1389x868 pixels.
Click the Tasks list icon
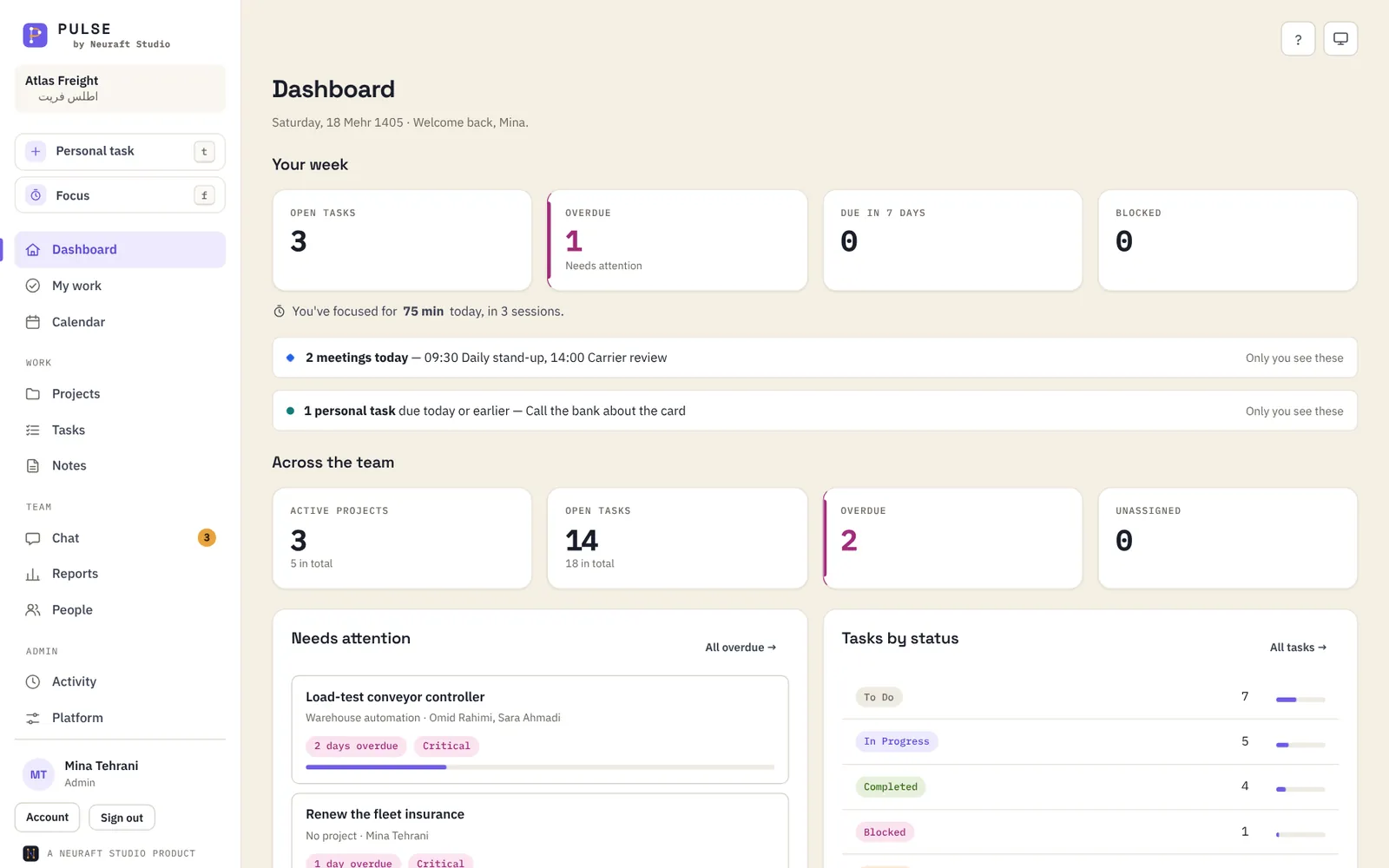pos(33,430)
